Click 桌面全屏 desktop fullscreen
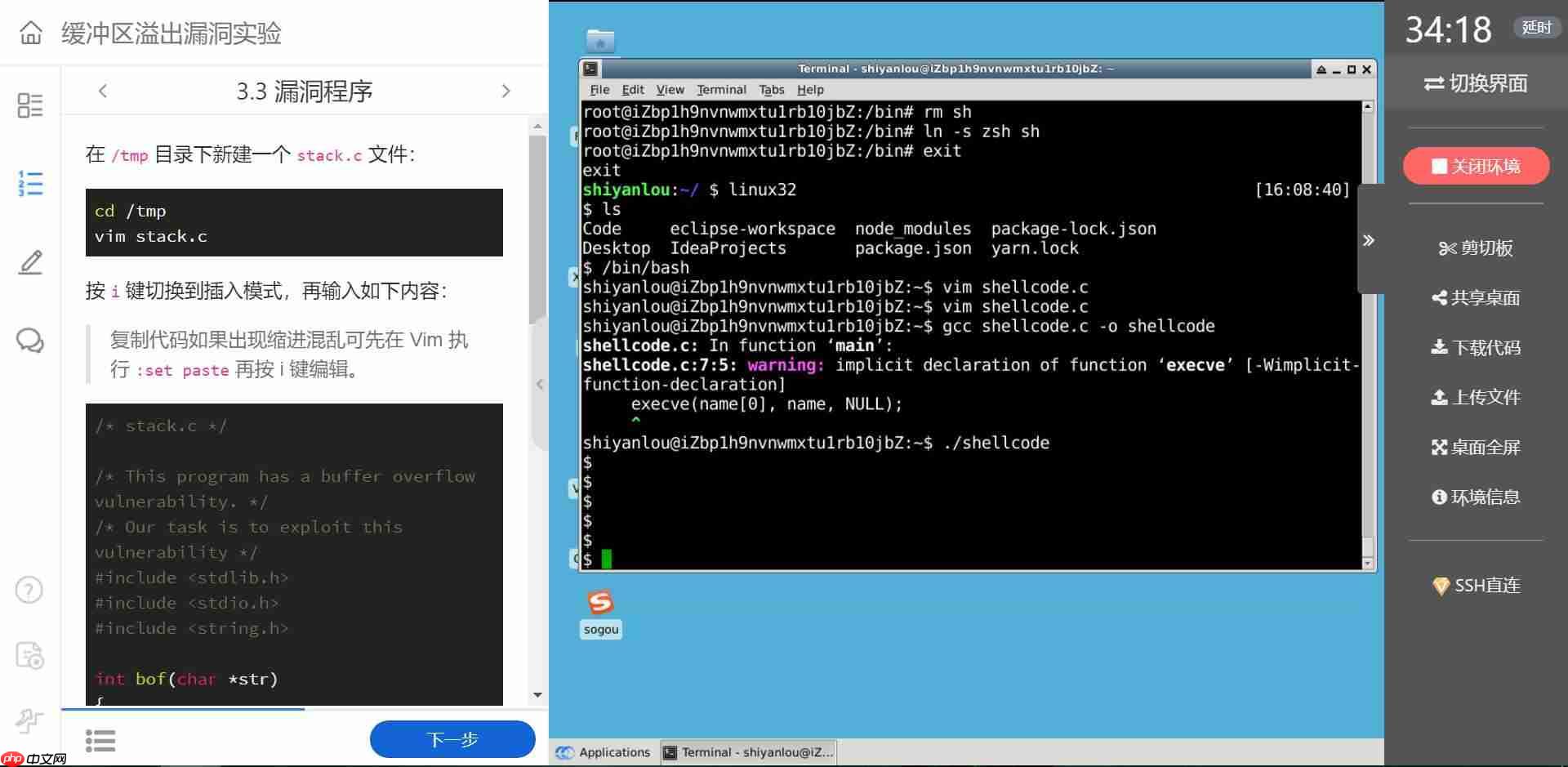 (1476, 447)
